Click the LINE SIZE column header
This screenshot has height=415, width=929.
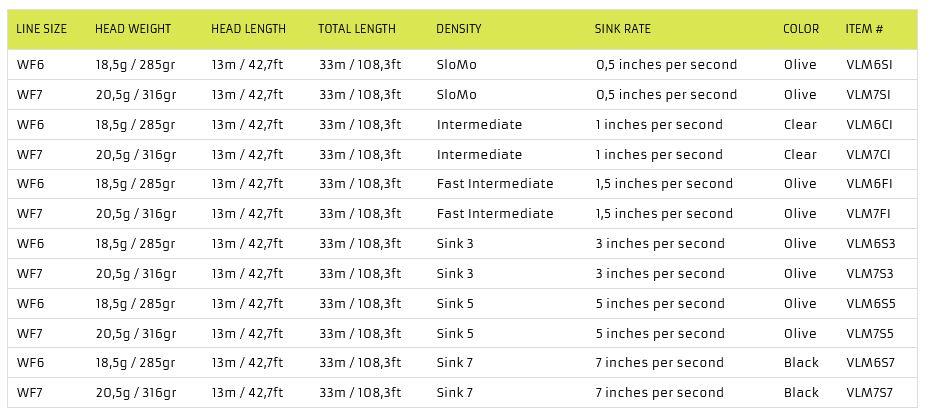[41, 28]
